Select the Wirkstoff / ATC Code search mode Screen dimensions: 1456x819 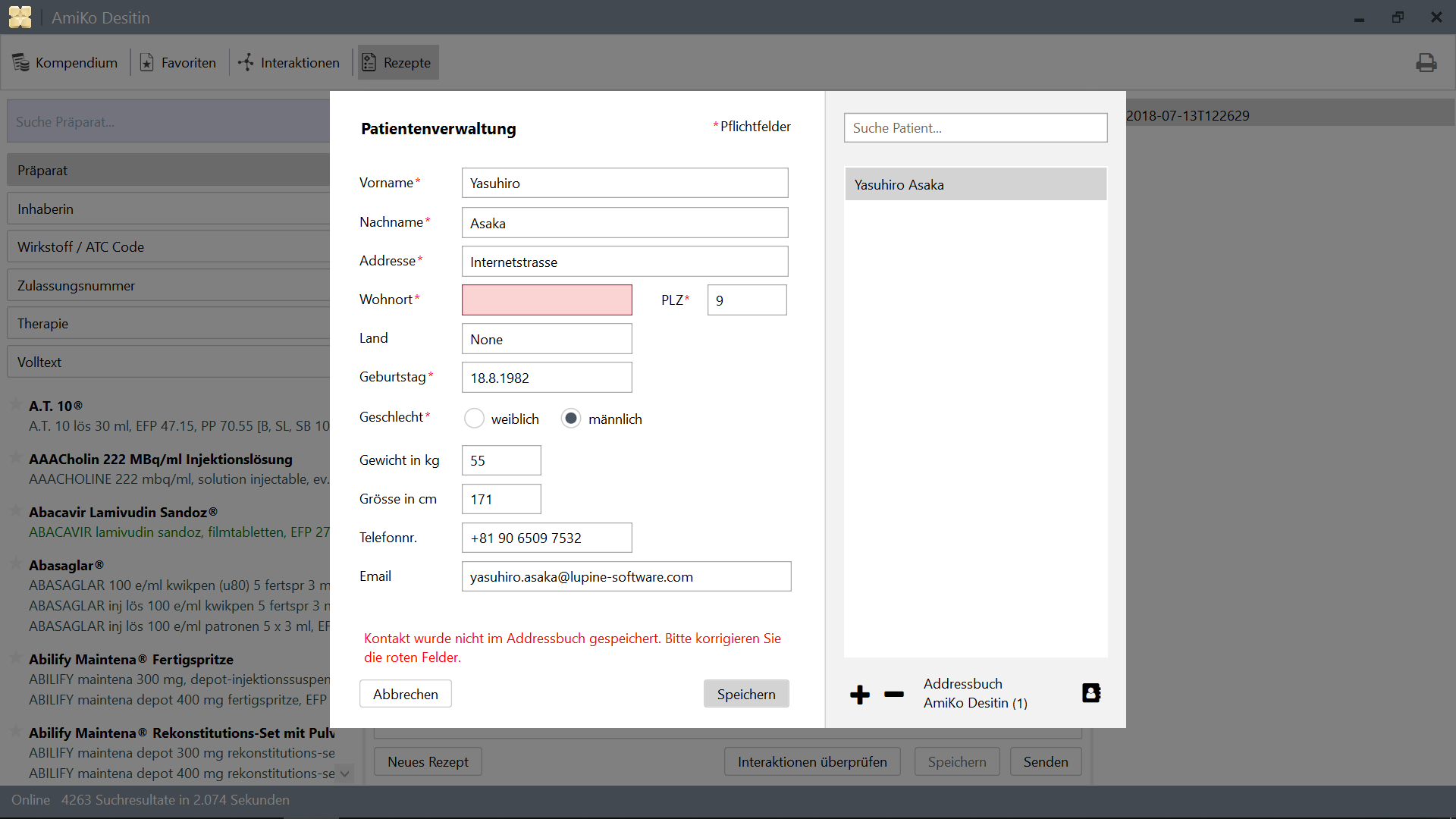pyautogui.click(x=168, y=247)
